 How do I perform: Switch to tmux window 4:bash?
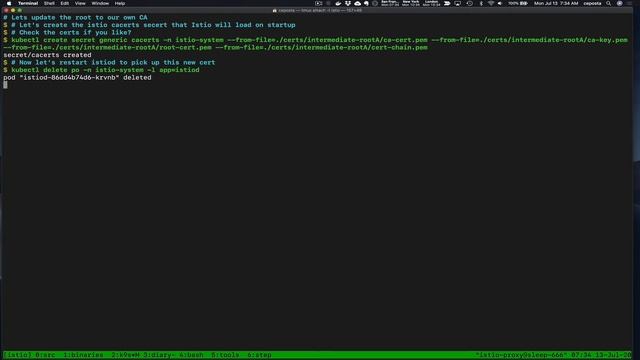191,355
